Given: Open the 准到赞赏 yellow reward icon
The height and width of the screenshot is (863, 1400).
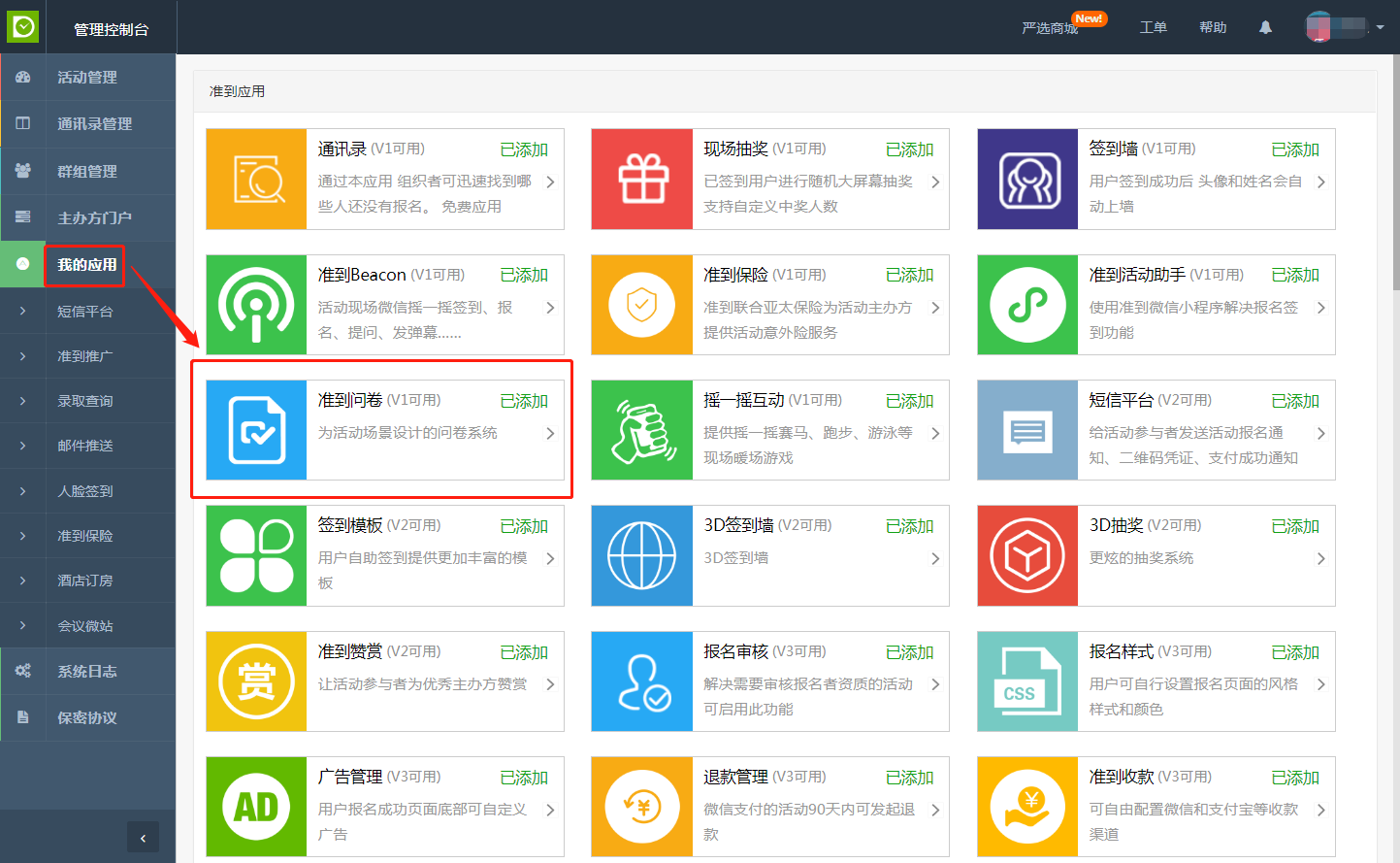Looking at the screenshot, I should [256, 681].
